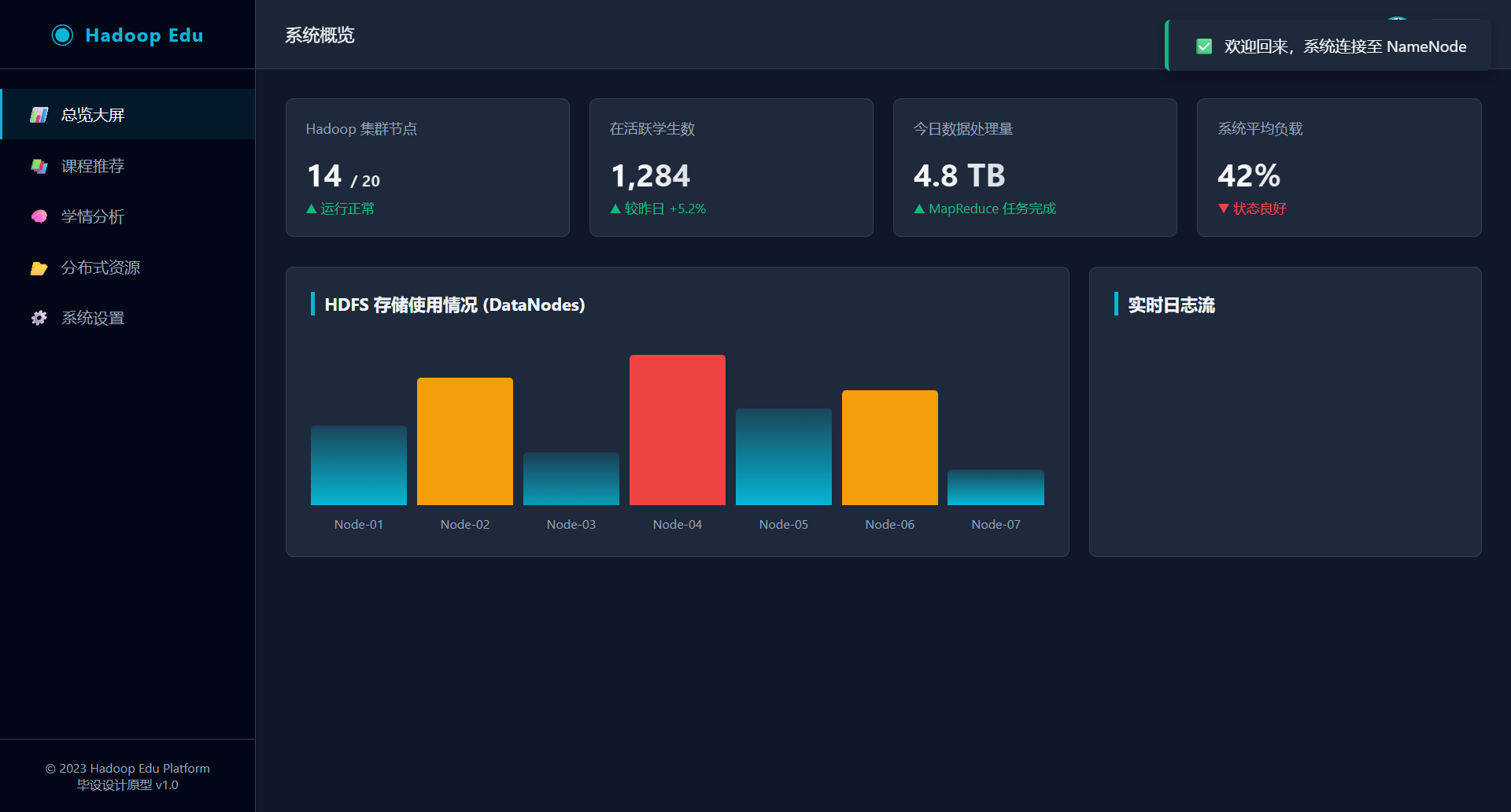Click the 课程推荐 books icon
Image resolution: width=1511 pixels, height=812 pixels.
39,166
